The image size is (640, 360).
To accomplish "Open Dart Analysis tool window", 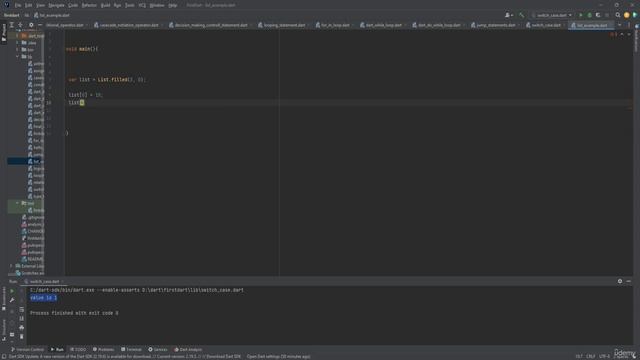I will click(188, 349).
